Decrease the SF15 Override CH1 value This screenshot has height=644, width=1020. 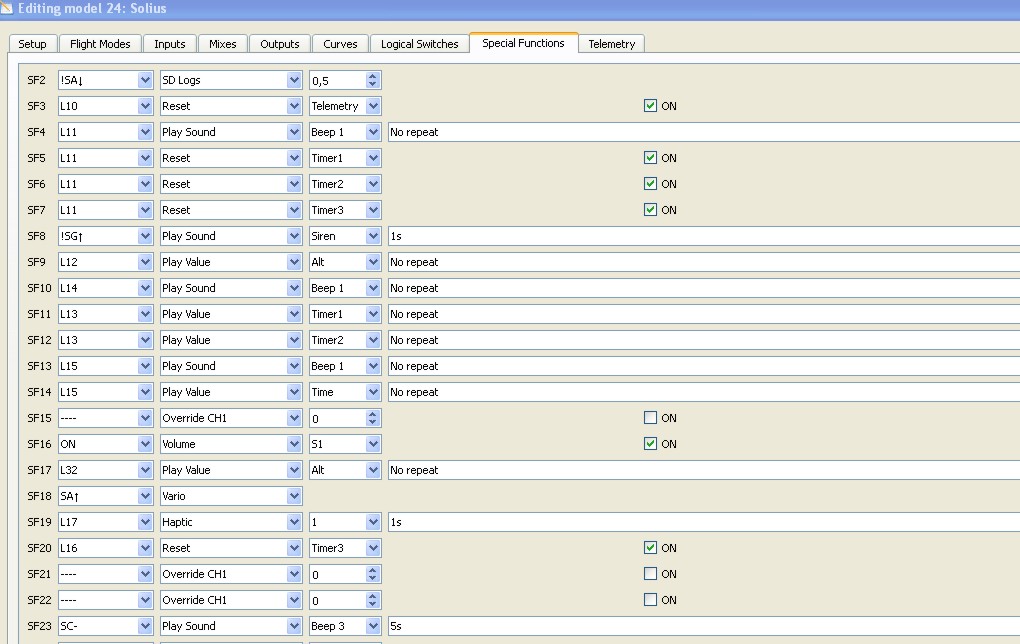(x=373, y=422)
